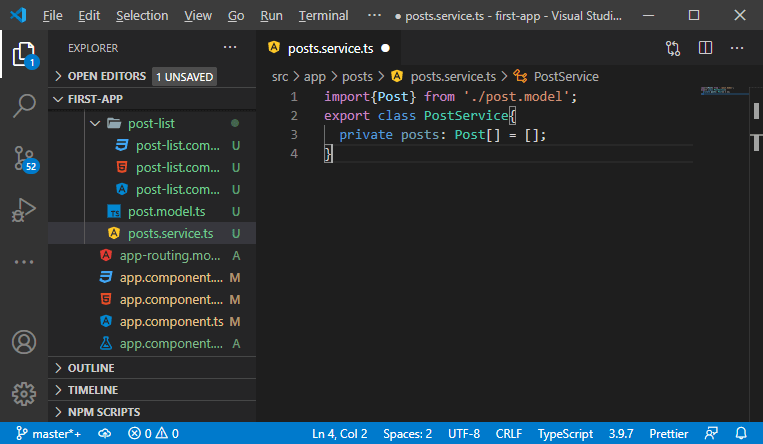This screenshot has height=444, width=763.
Task: Click Prettier in the status bar
Action: click(x=669, y=433)
